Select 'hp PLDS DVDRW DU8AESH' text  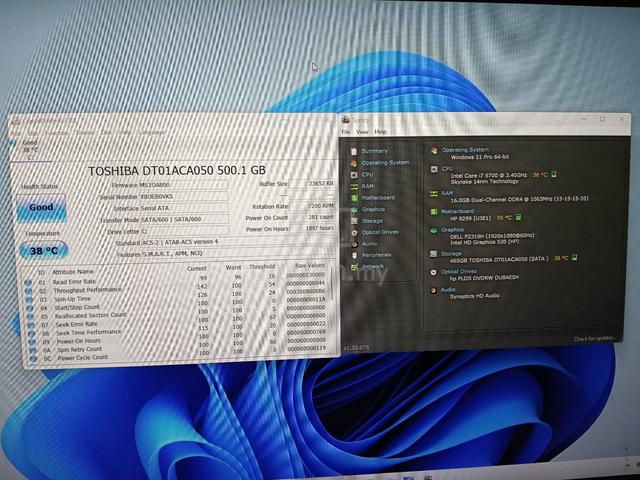point(484,278)
